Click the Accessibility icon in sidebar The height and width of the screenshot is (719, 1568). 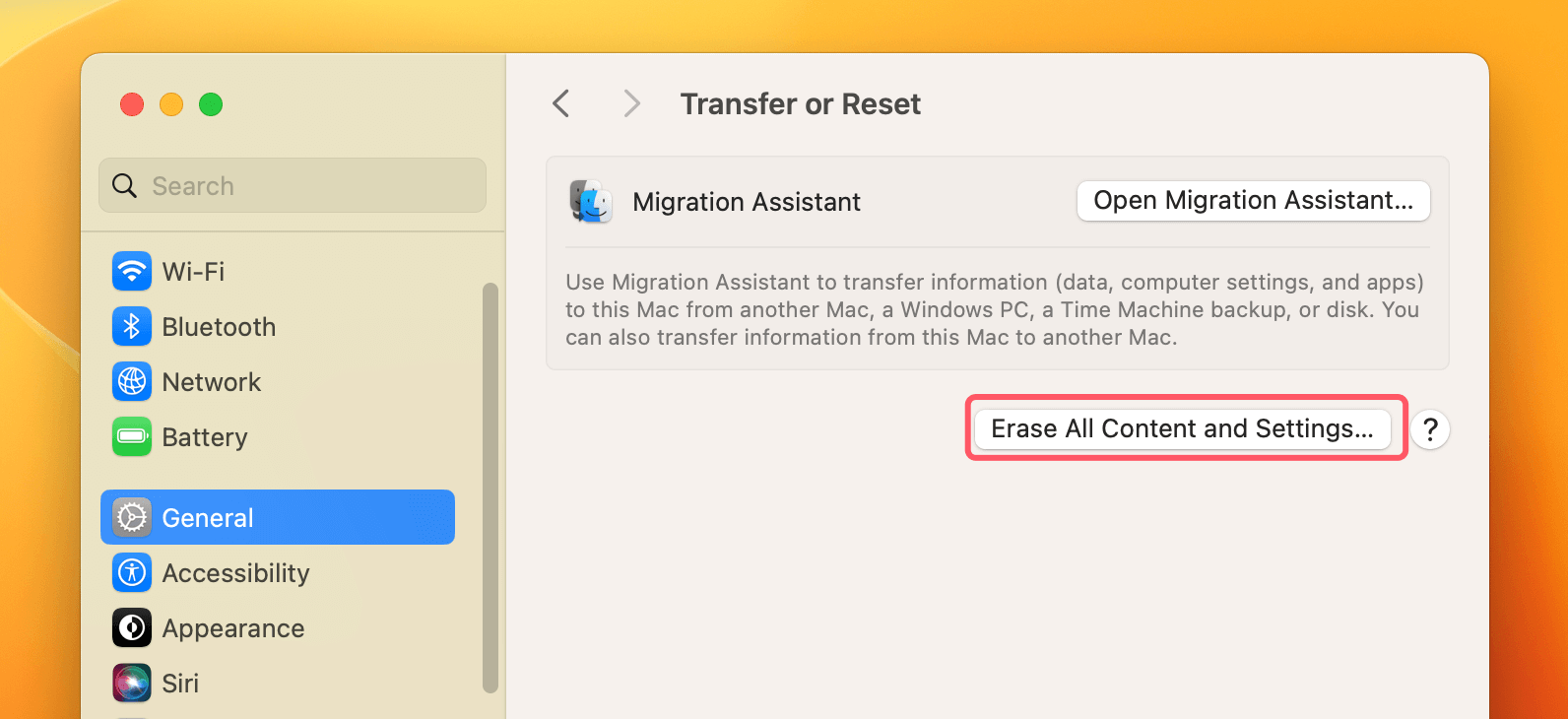click(132, 572)
